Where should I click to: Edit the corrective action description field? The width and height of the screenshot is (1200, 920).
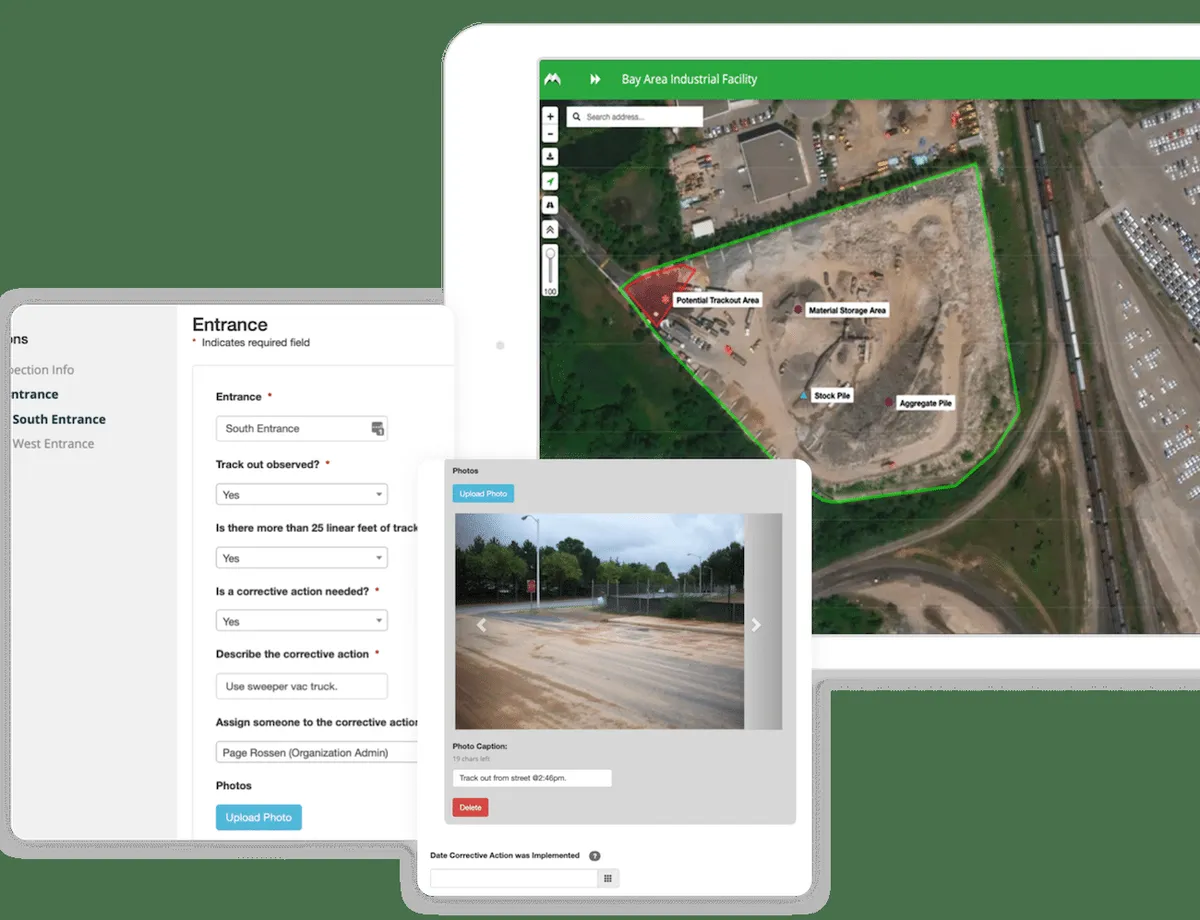pos(301,686)
